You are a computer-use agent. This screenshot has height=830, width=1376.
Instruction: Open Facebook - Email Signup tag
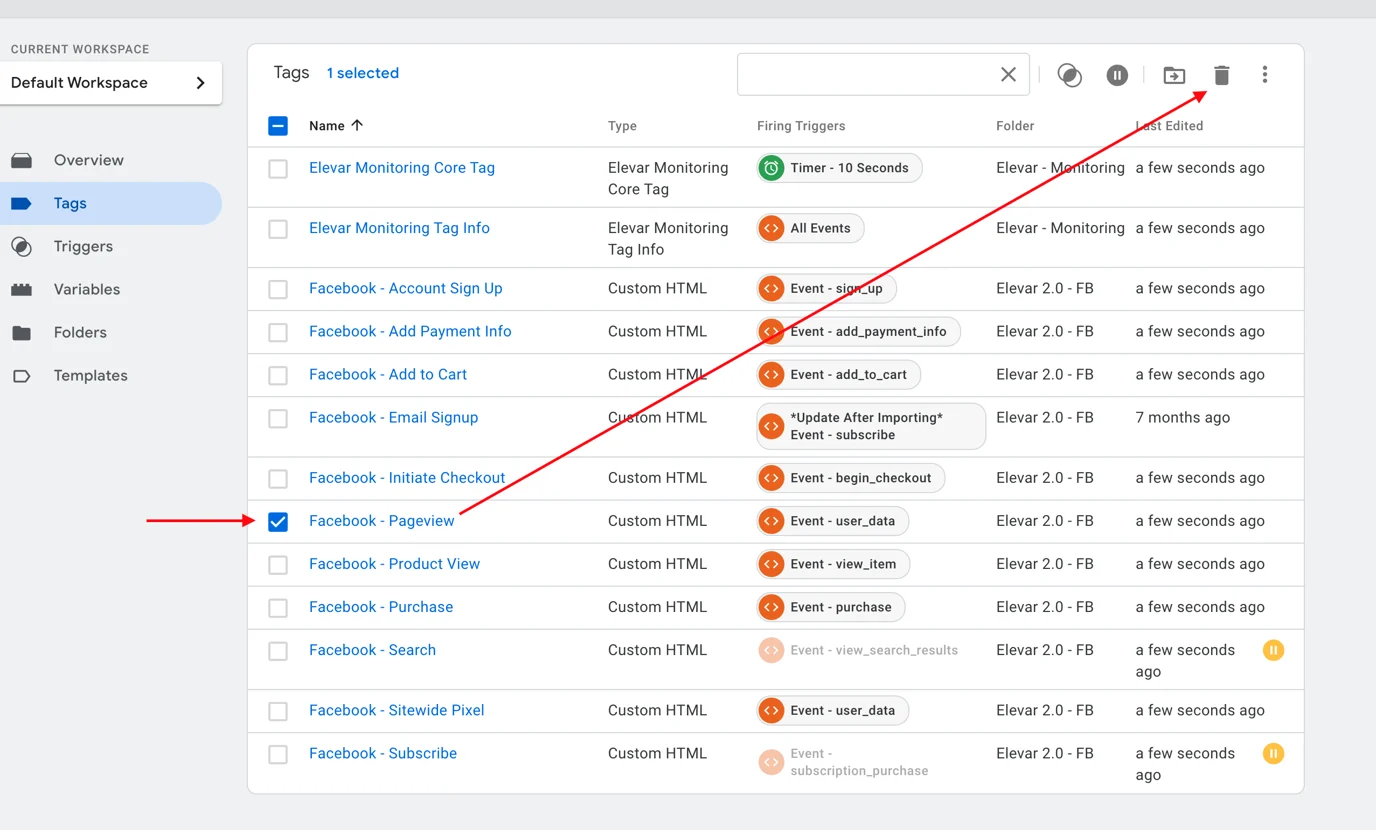point(394,417)
